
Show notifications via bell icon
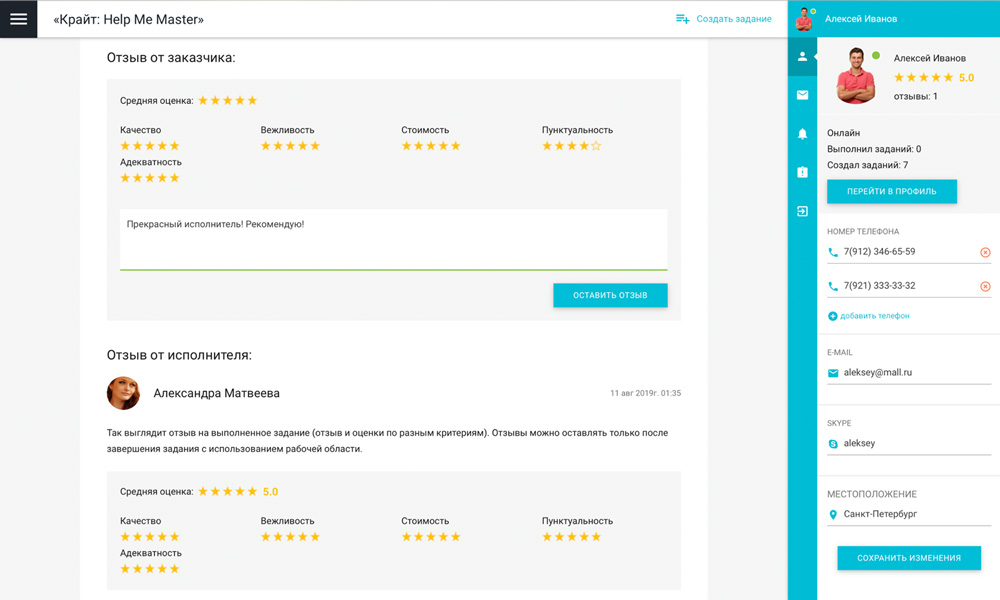802,134
